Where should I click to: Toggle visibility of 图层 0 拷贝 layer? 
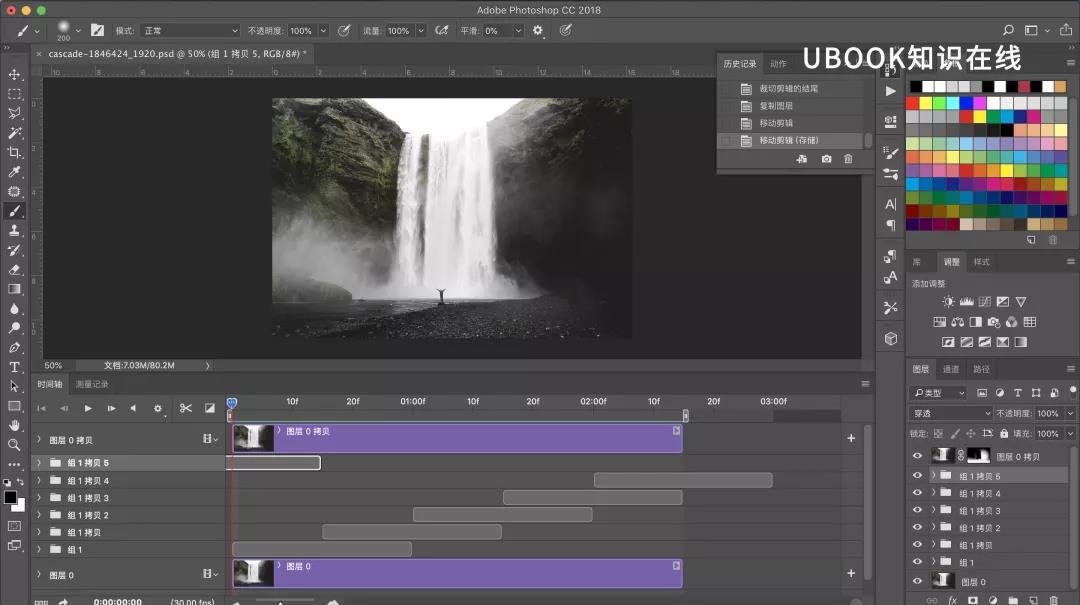click(x=917, y=455)
